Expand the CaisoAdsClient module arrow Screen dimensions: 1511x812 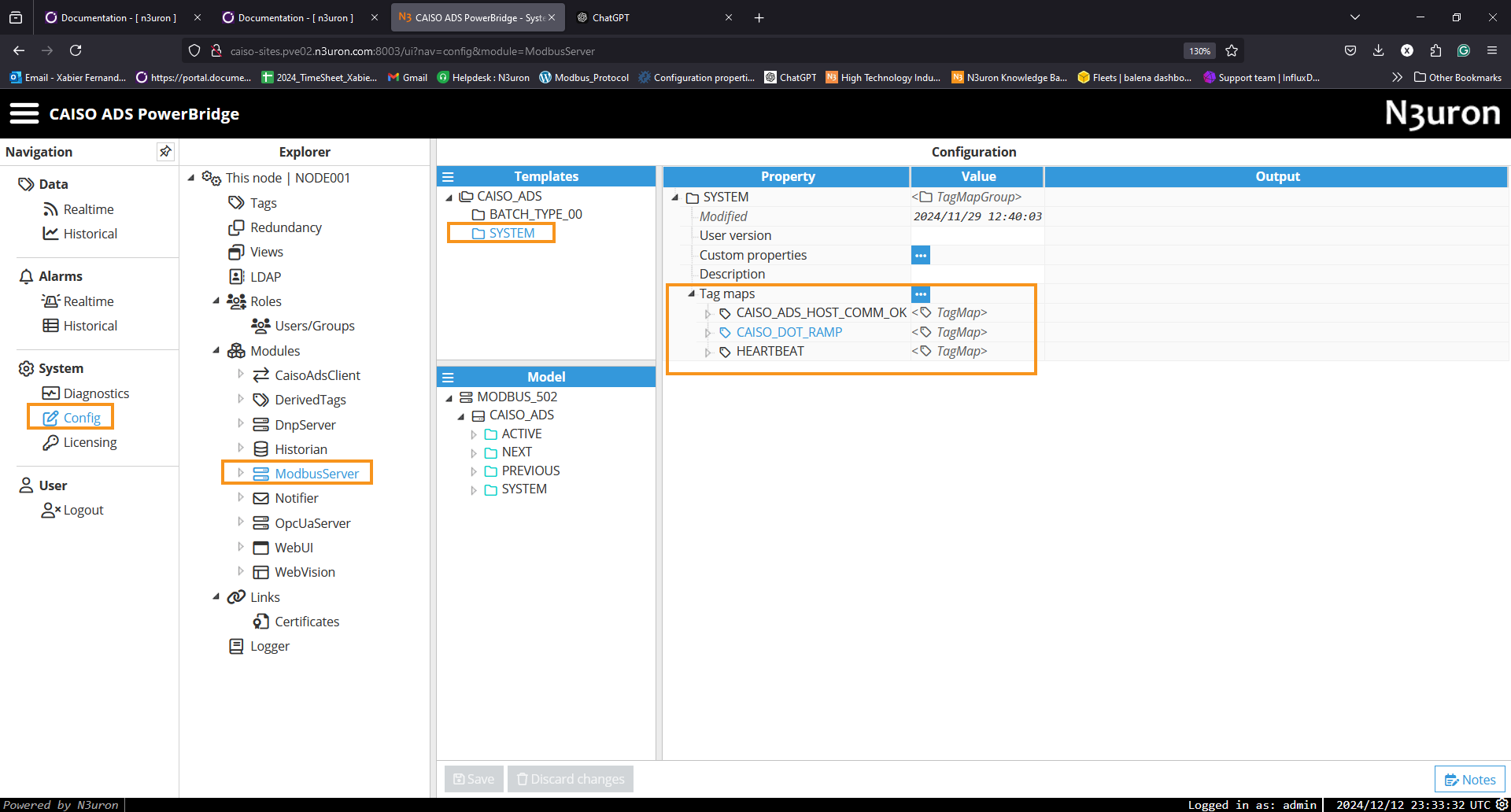241,375
